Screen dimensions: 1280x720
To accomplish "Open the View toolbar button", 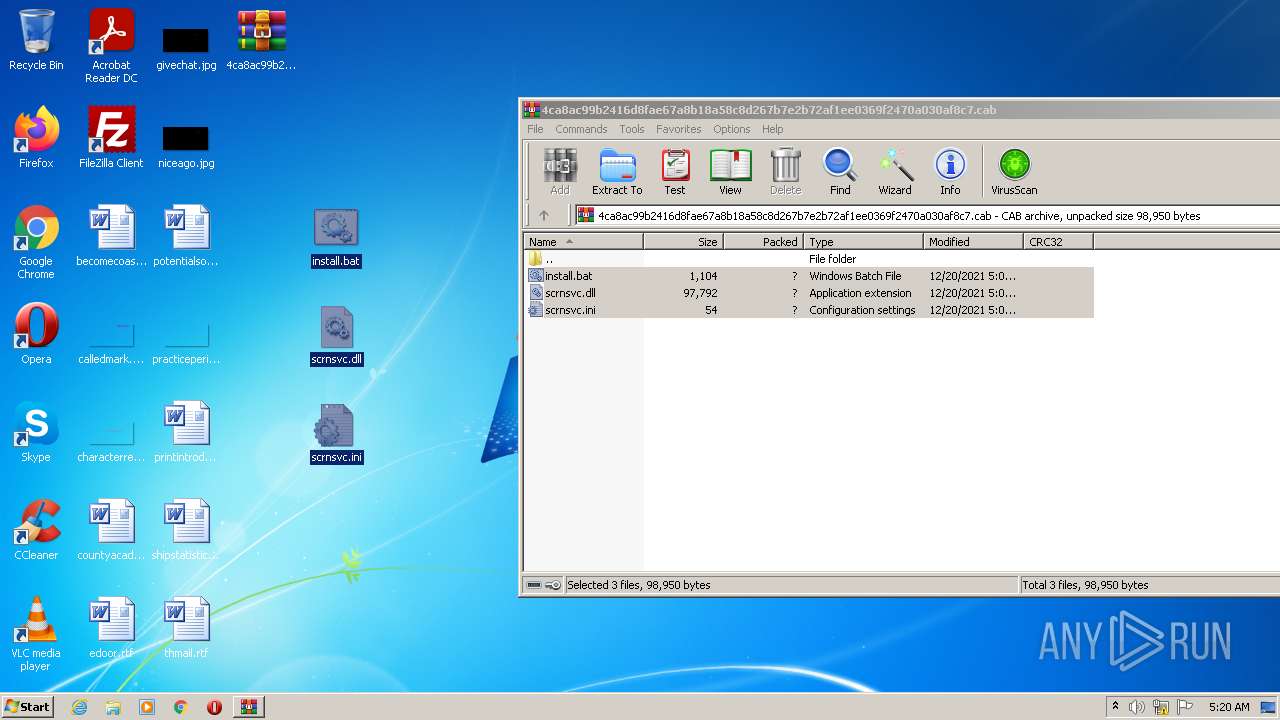I will (x=730, y=172).
